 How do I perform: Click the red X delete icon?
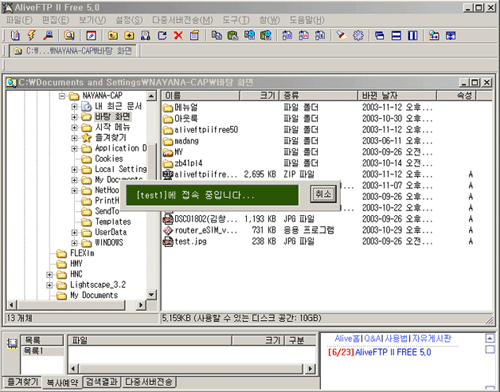coord(178,35)
